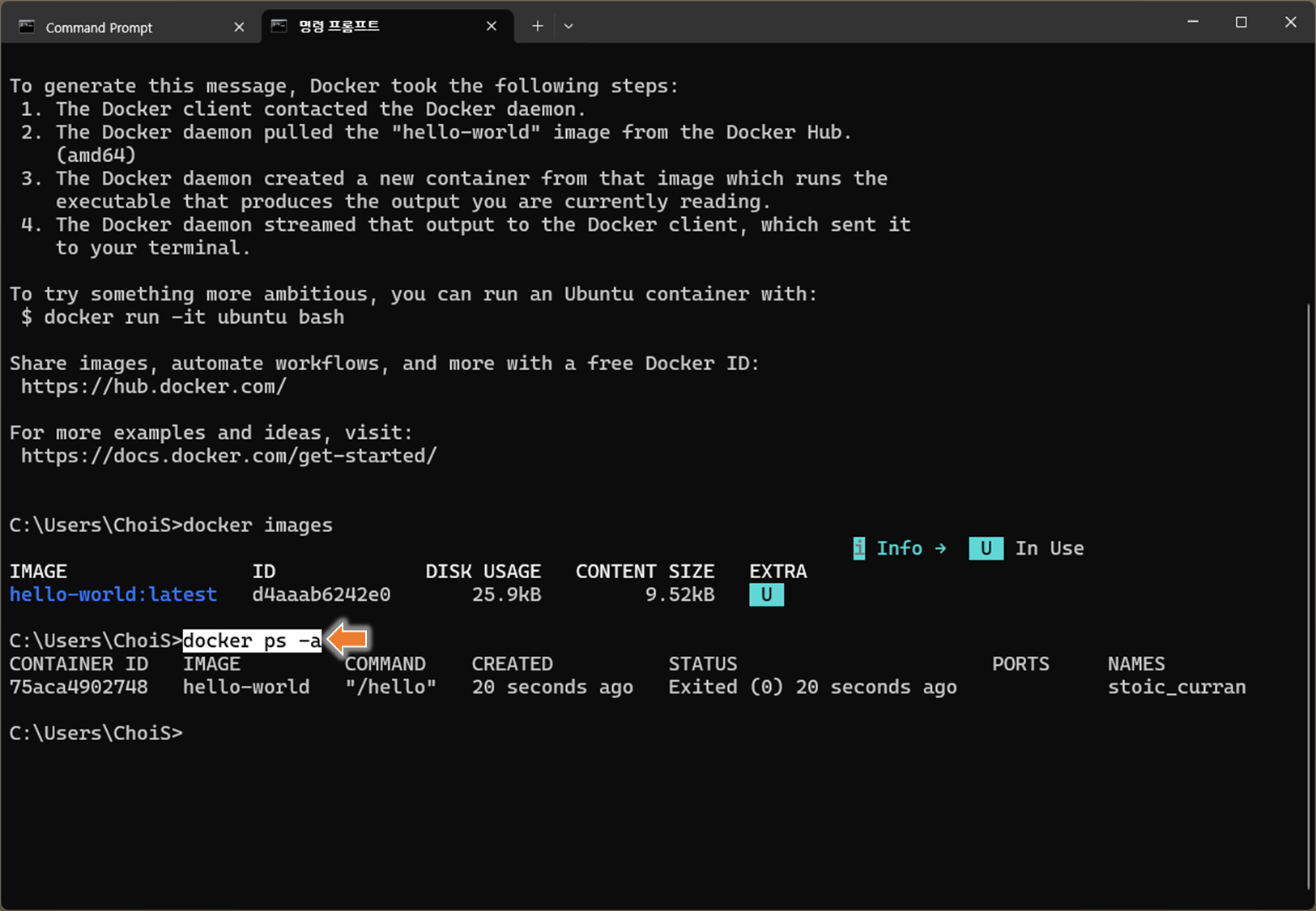This screenshot has width=1316, height=911.
Task: Click the U In Use legend badge
Action: [986, 548]
